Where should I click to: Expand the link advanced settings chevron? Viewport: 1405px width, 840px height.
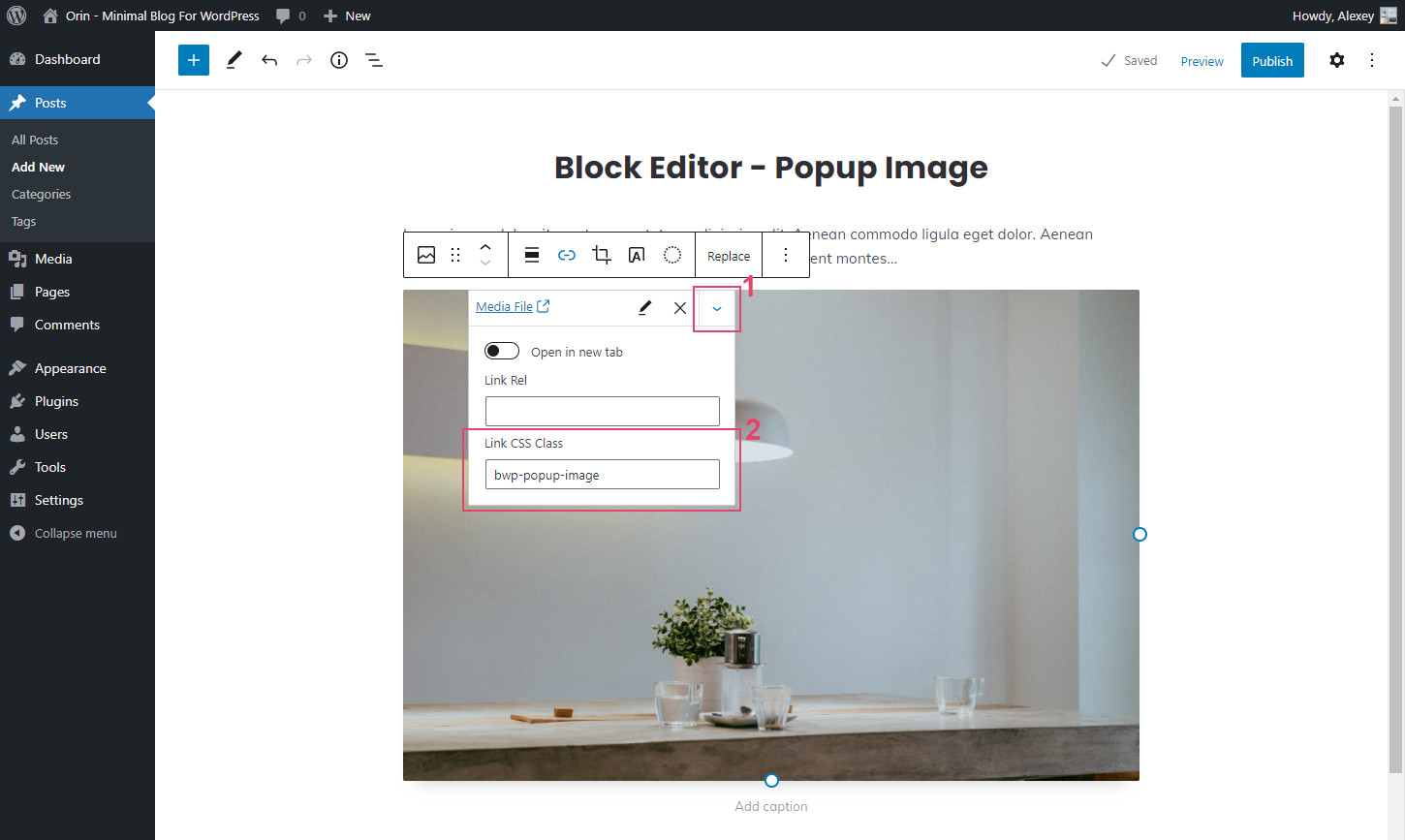click(x=716, y=308)
